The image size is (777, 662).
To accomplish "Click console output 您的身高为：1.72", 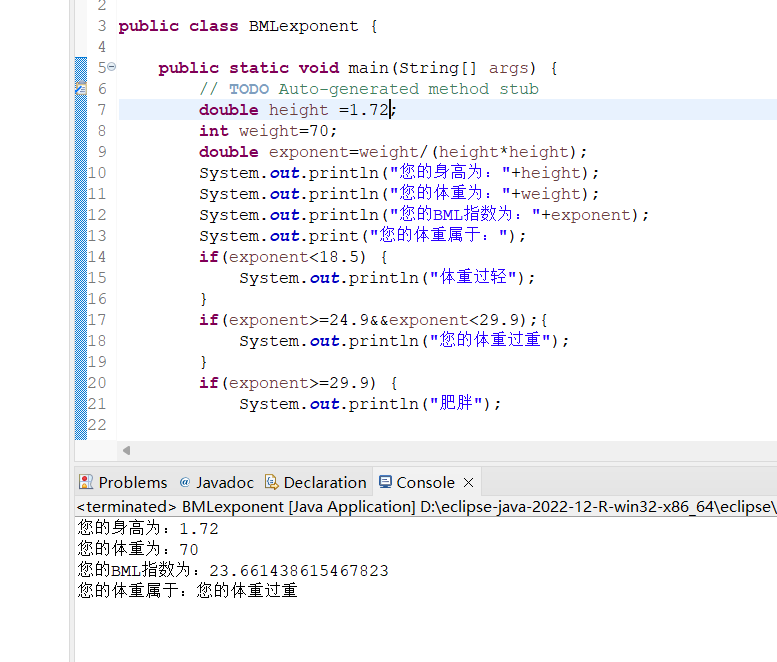I will pos(148,528).
